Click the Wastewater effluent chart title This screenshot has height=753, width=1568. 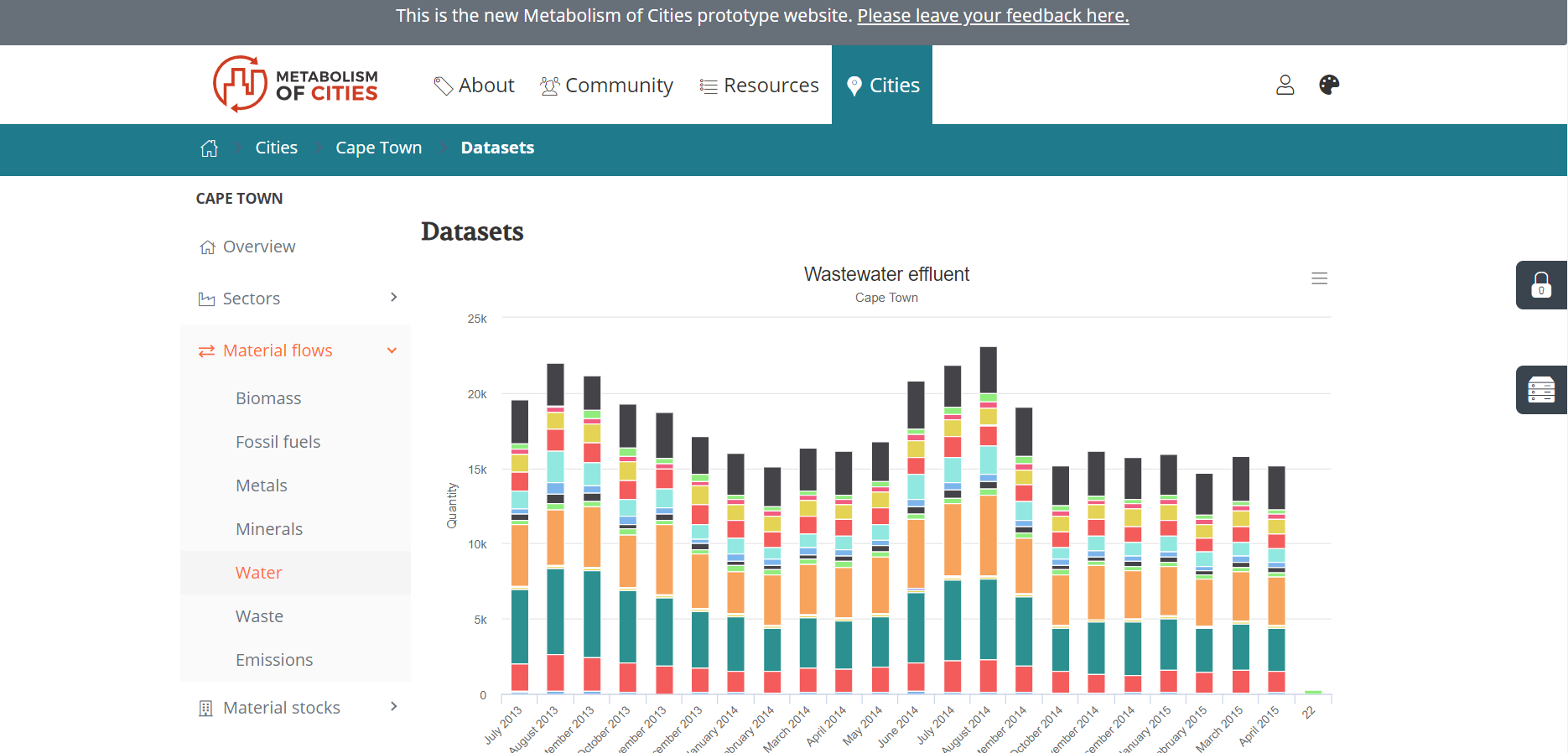[886, 274]
